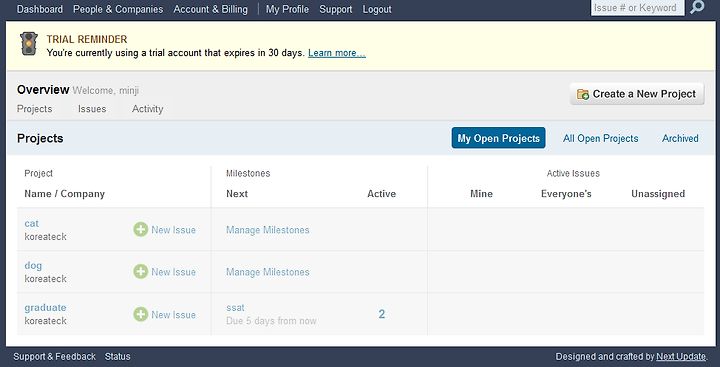Click the Mine column header
This screenshot has height=367, width=720.
481,194
